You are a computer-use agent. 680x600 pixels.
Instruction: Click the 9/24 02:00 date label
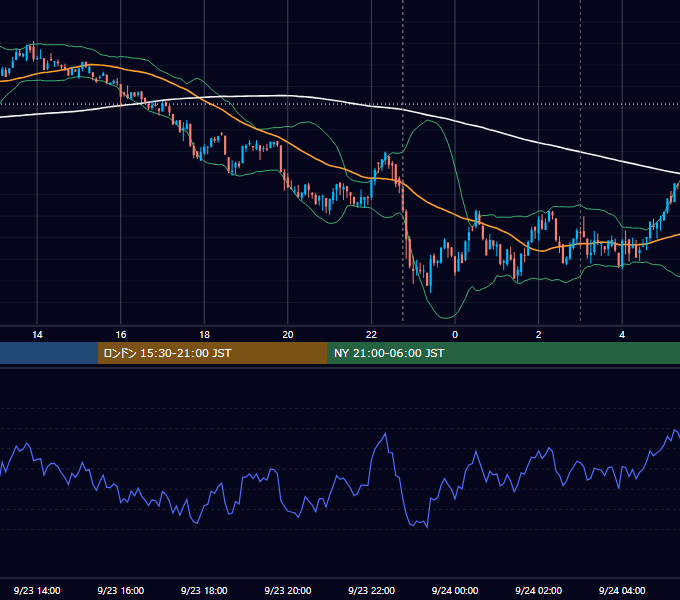[x=538, y=590]
